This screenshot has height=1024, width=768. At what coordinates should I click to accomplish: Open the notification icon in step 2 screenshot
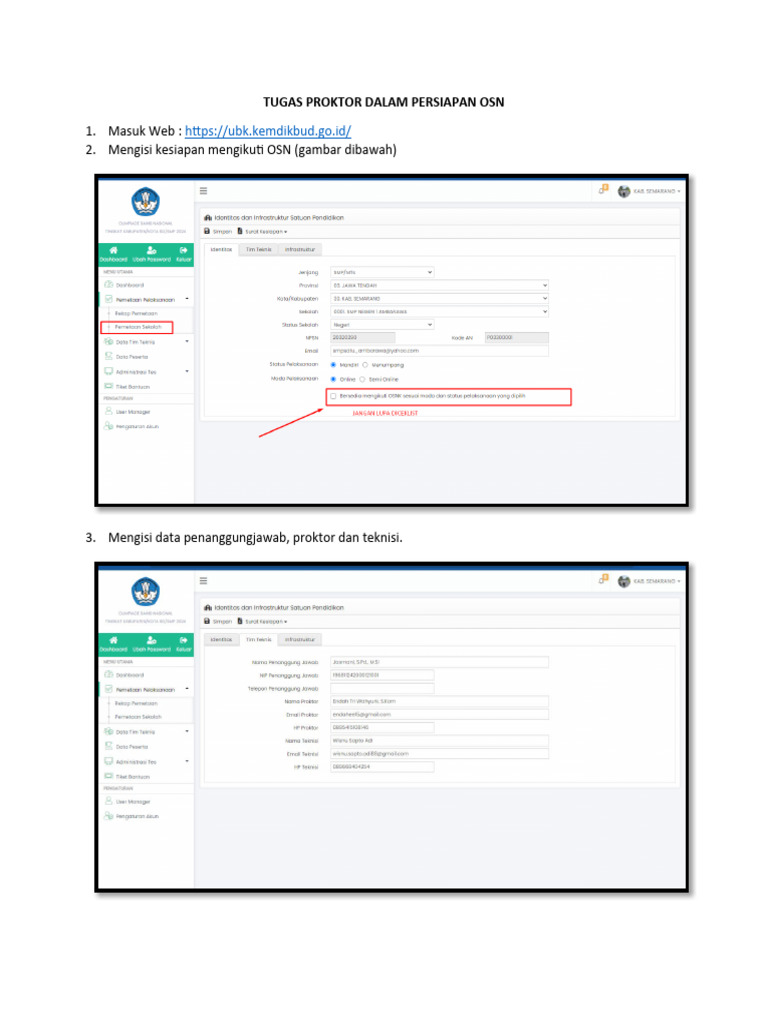(603, 189)
